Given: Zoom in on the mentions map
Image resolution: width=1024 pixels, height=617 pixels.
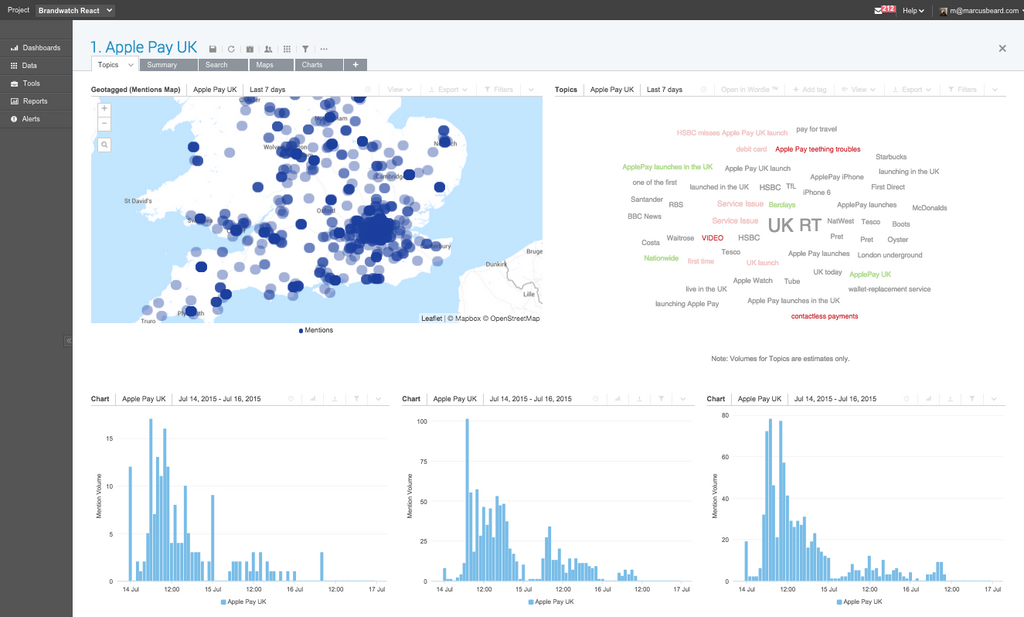Looking at the screenshot, I should 104,109.
